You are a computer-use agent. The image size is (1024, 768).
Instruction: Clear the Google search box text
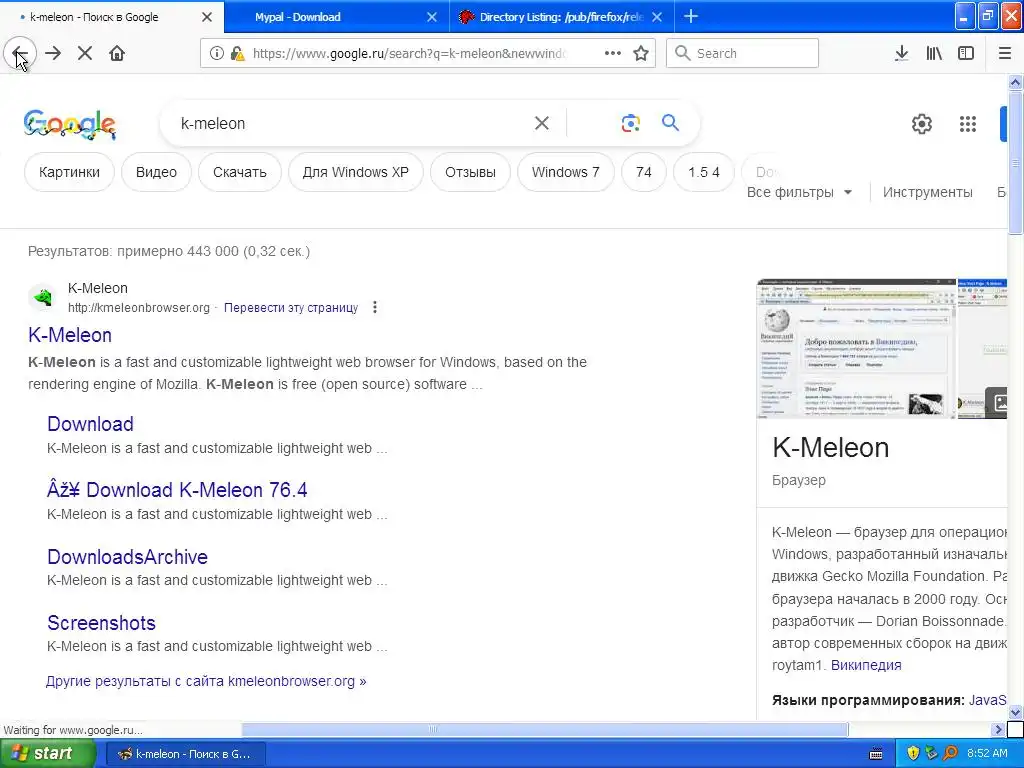coord(541,123)
